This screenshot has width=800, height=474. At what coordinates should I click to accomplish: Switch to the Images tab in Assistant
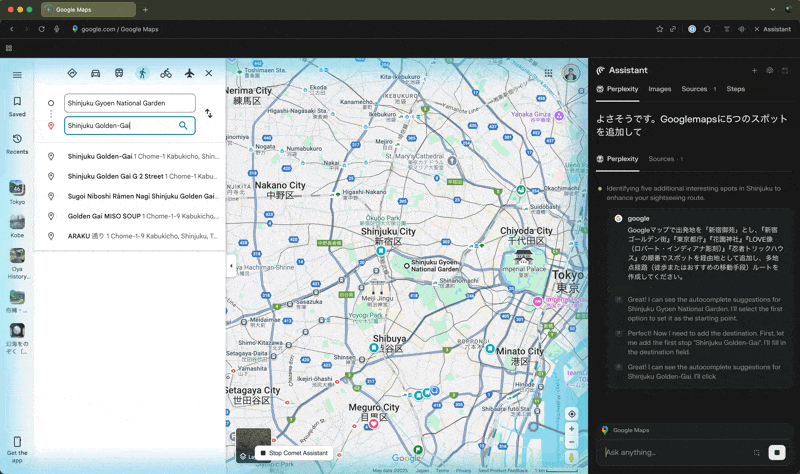pyautogui.click(x=659, y=89)
